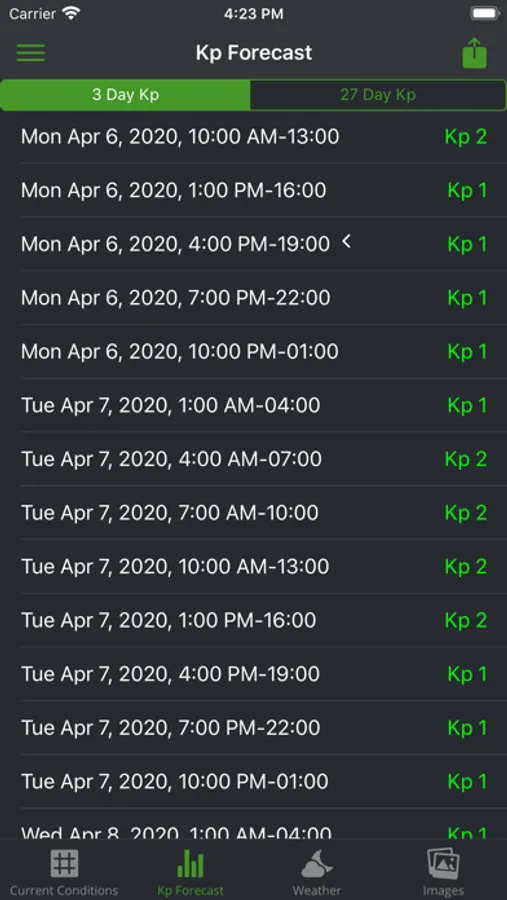This screenshot has height=900, width=507.
Task: Open Tue Apr 7 7:00 PM-22:00 entry
Action: tap(253, 728)
